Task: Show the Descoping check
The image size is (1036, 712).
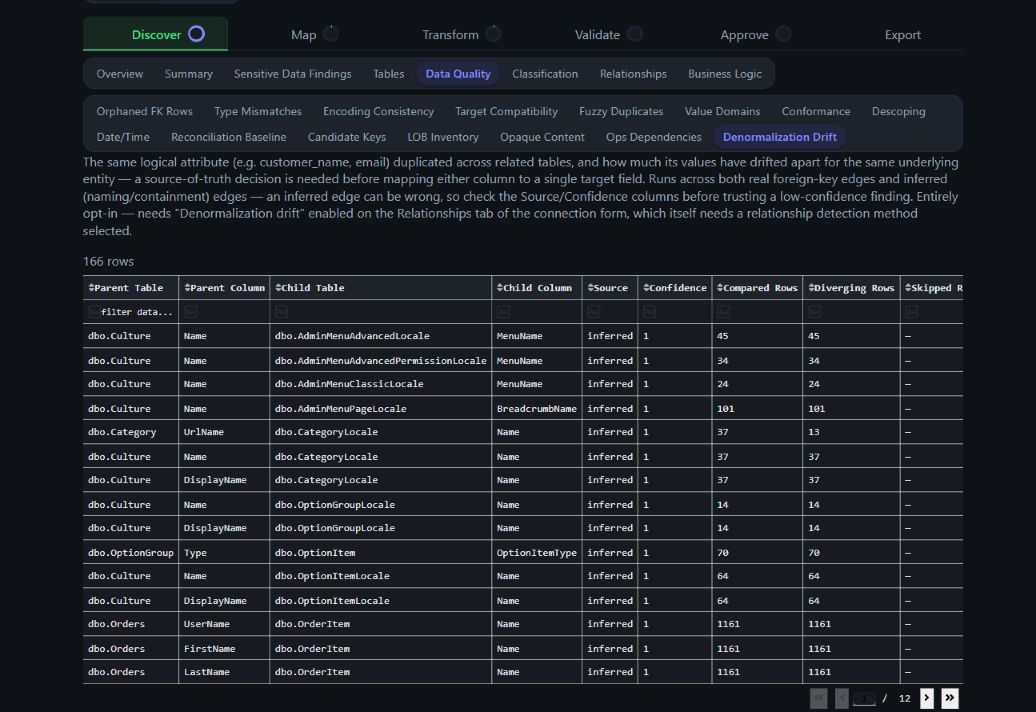Action: point(899,112)
